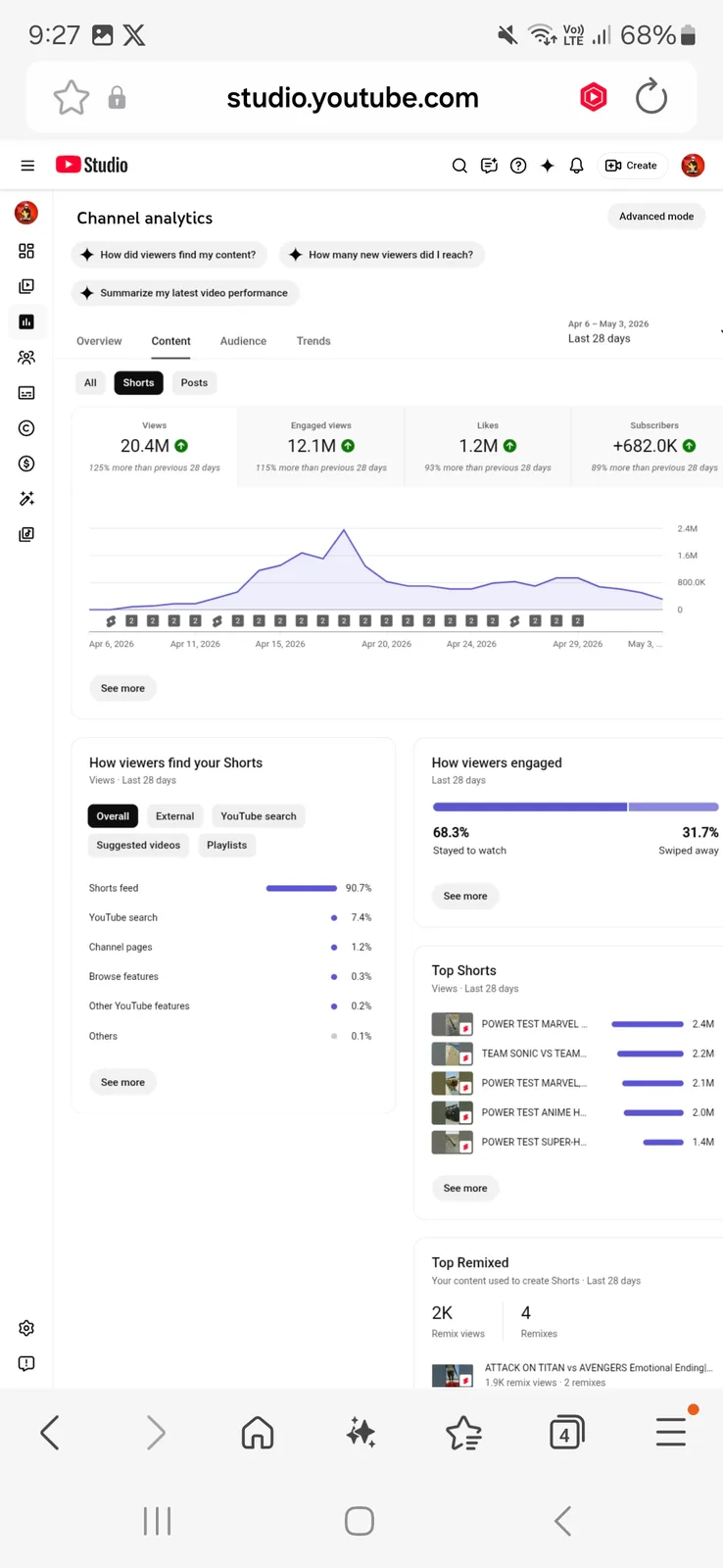Click the Stayed to watch 68.3% bar
The image size is (723, 1568).
[x=530, y=808]
